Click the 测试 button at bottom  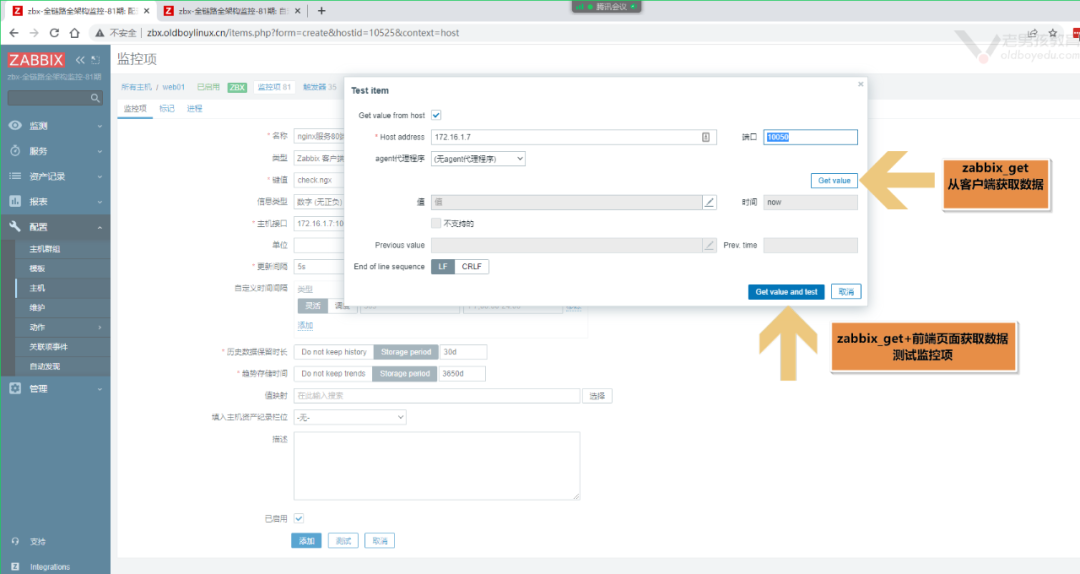(343, 541)
